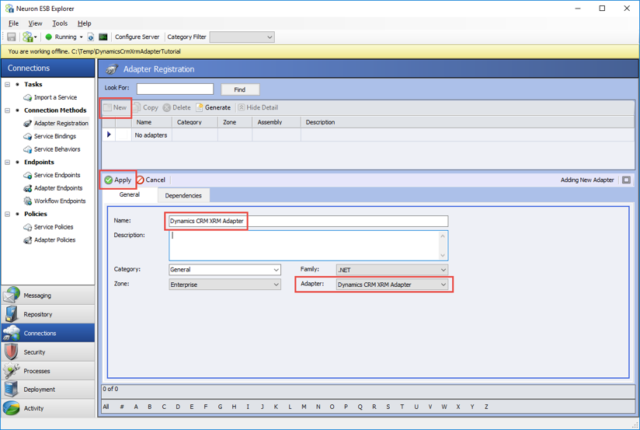640x430 pixels.
Task: Click the Name text field
Action: click(309, 221)
